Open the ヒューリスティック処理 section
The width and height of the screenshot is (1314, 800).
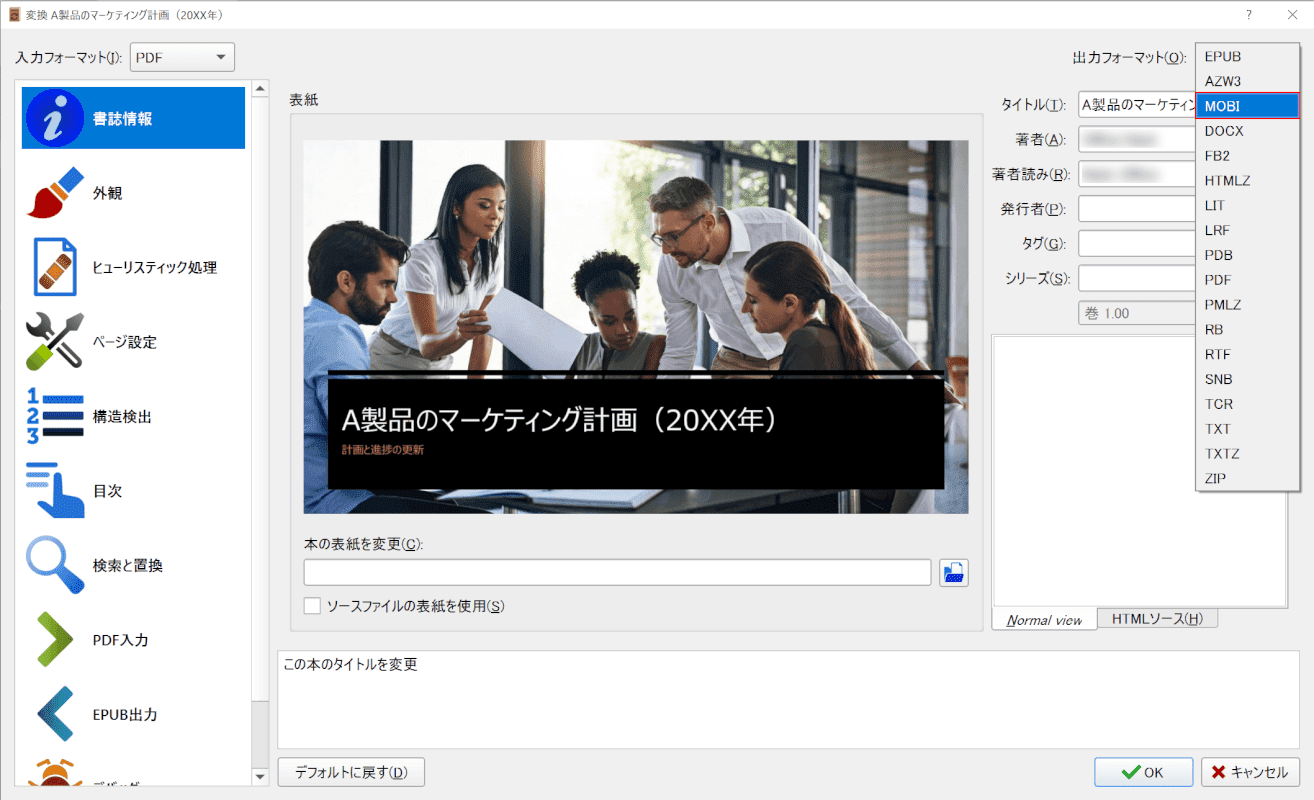tap(133, 267)
